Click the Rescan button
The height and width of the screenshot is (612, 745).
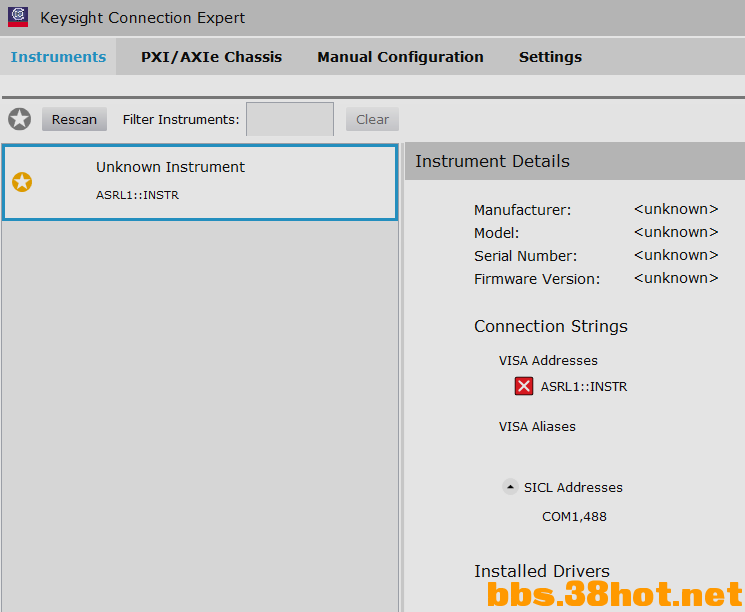click(74, 119)
